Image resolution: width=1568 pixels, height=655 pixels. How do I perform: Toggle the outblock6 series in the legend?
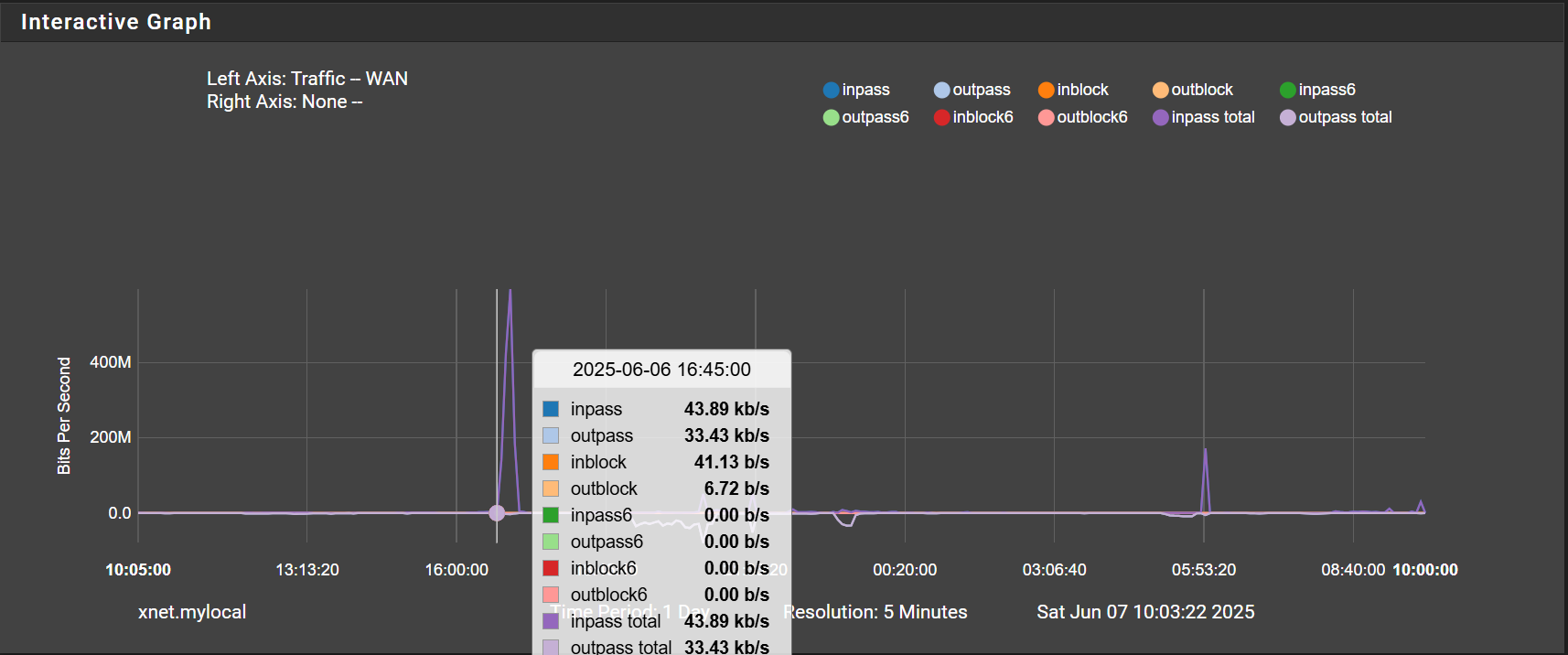click(1083, 117)
